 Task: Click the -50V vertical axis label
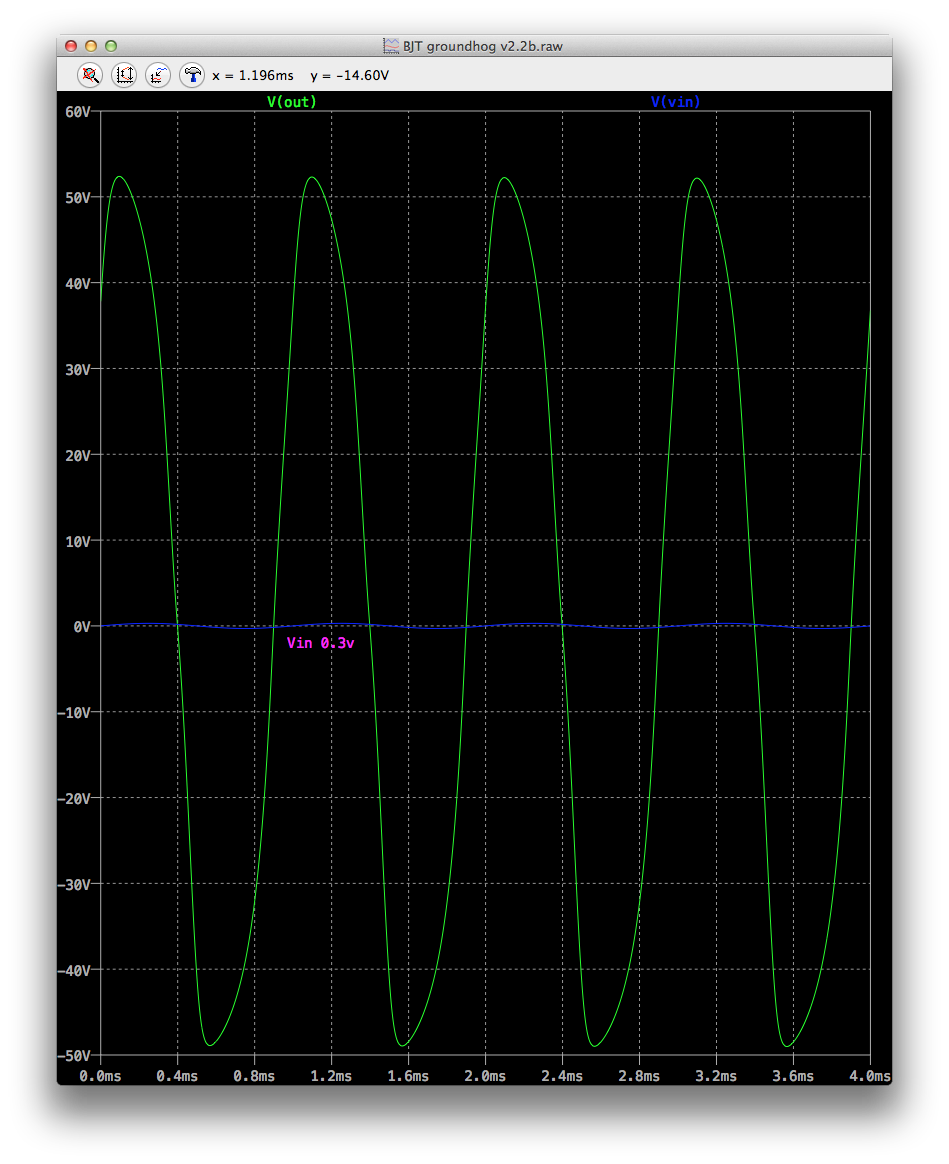coord(74,1056)
